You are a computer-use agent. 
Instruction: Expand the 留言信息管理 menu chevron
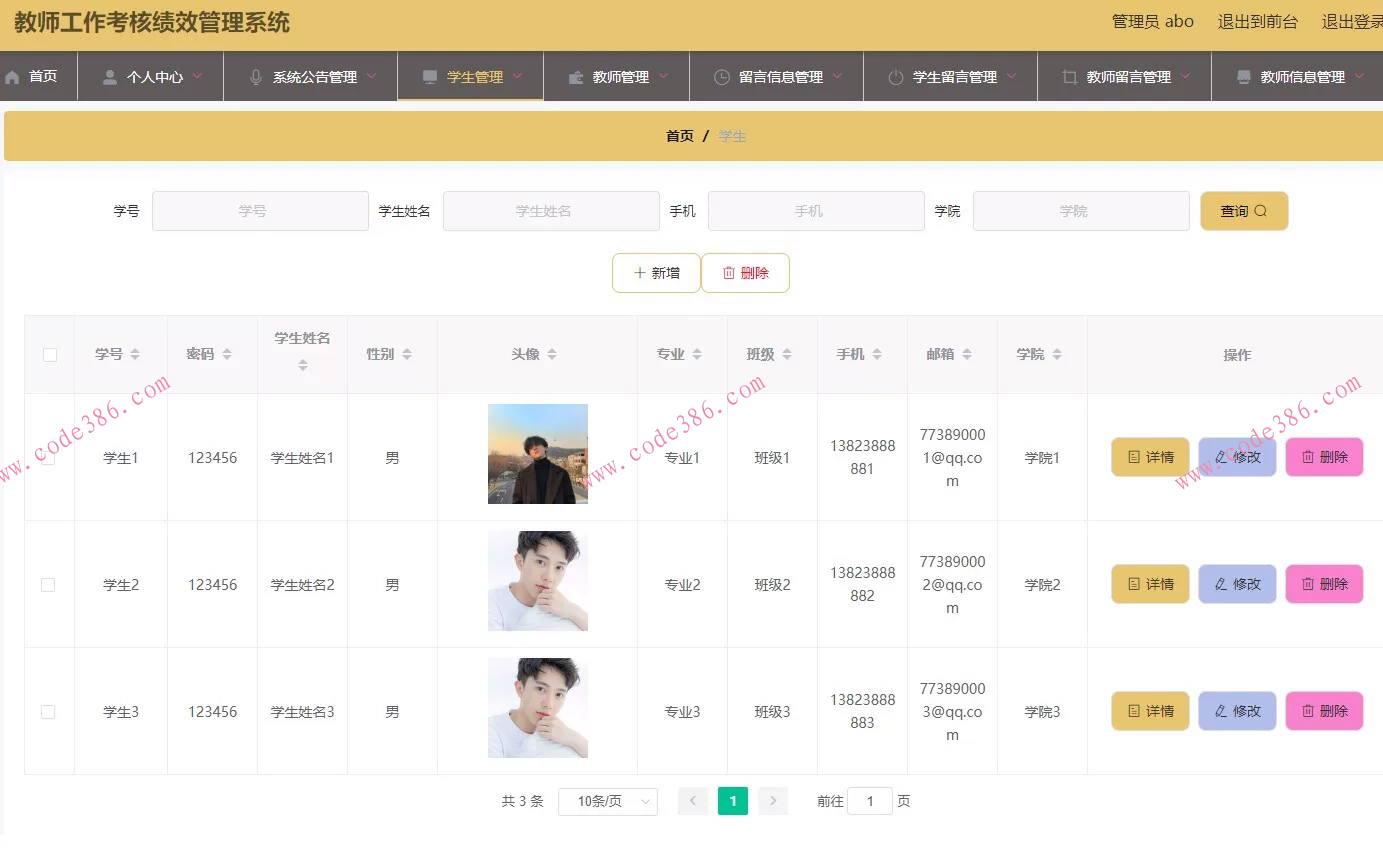click(837, 76)
